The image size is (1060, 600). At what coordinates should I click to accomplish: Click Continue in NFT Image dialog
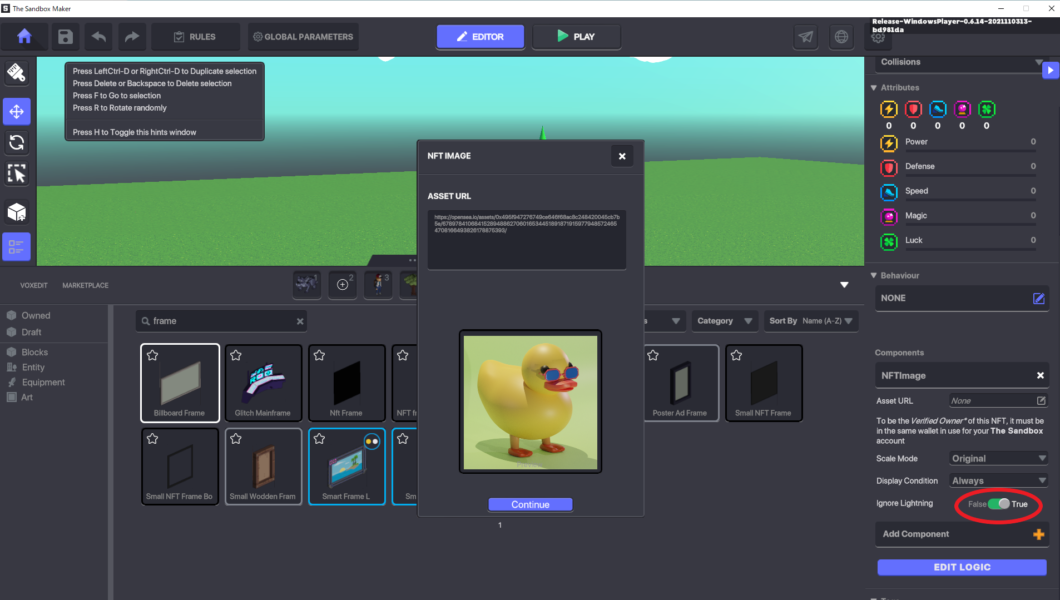click(x=530, y=505)
